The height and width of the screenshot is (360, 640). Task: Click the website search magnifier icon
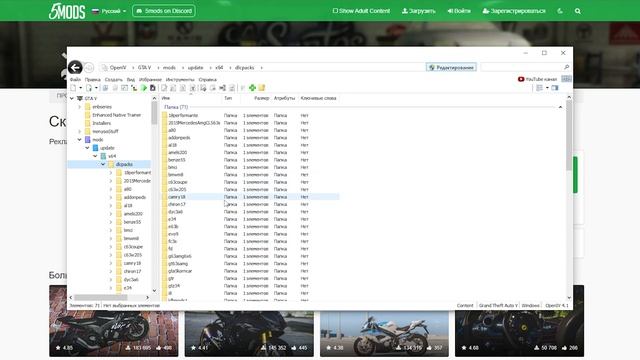point(578,11)
